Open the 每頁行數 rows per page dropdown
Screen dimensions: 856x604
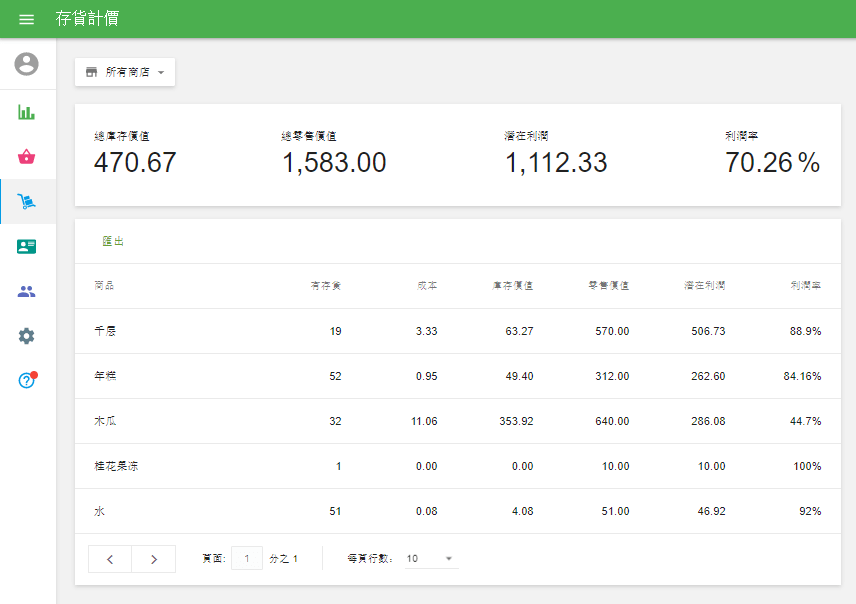coord(431,558)
